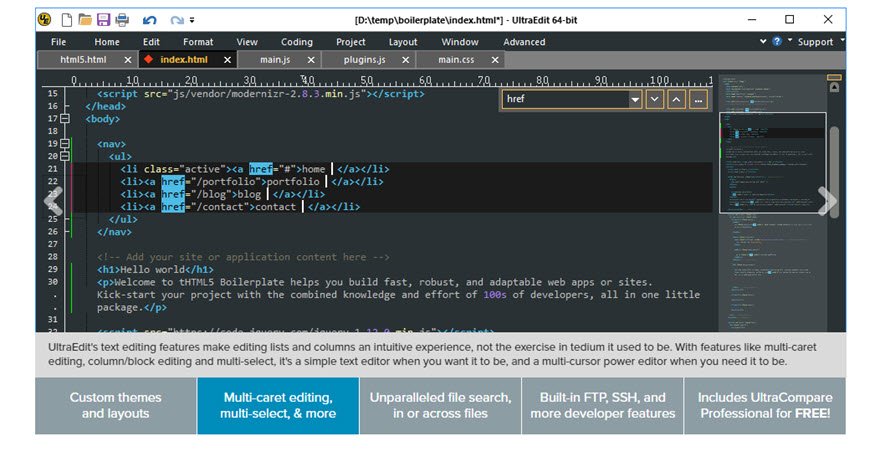Expand the href search history dropdown
880x457 pixels.
pyautogui.click(x=635, y=99)
